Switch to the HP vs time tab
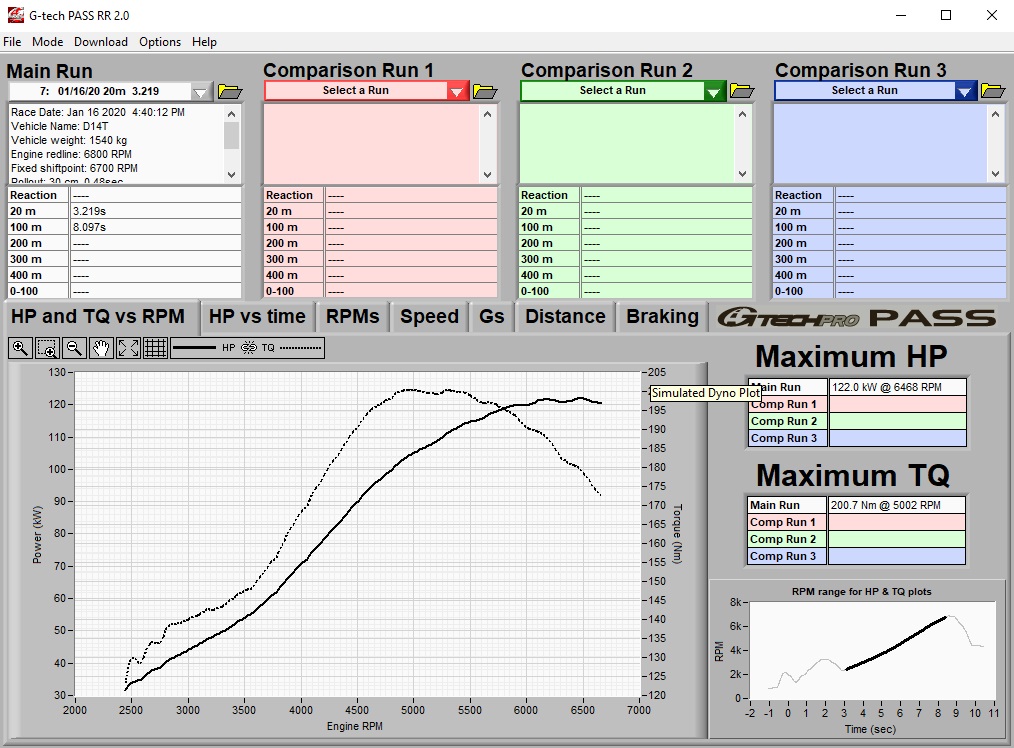The width and height of the screenshot is (1014, 748). click(x=257, y=317)
